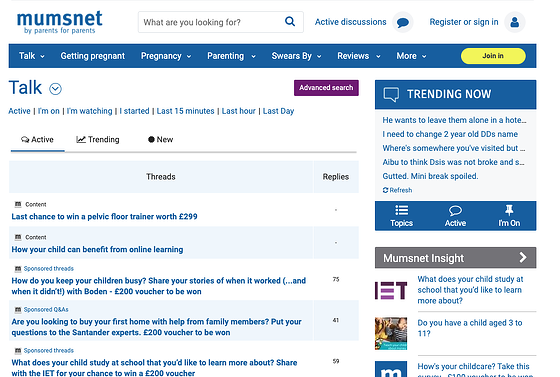Click the reply count 41
560x377 pixels.
pos(336,320)
